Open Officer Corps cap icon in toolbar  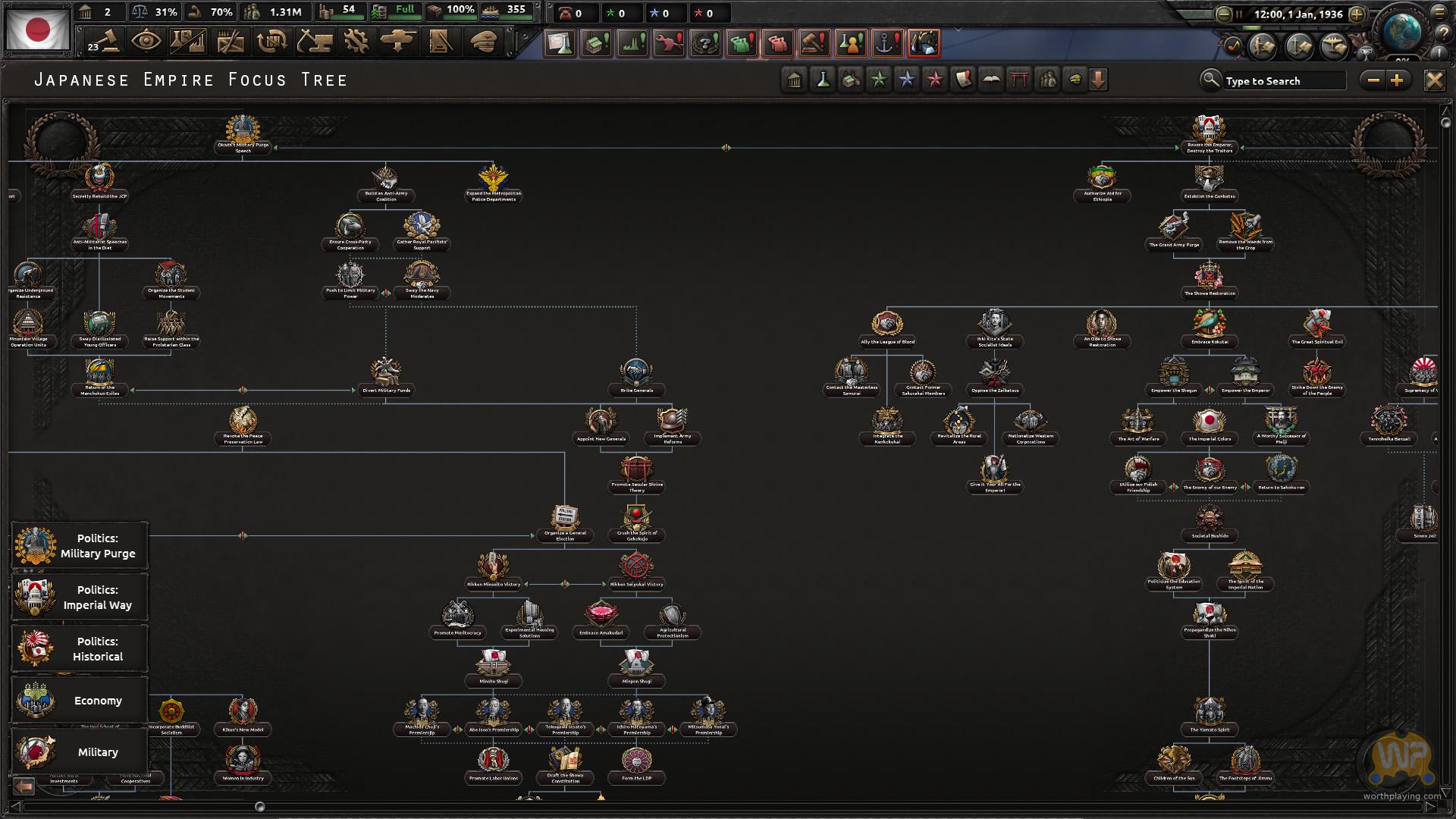(482, 41)
